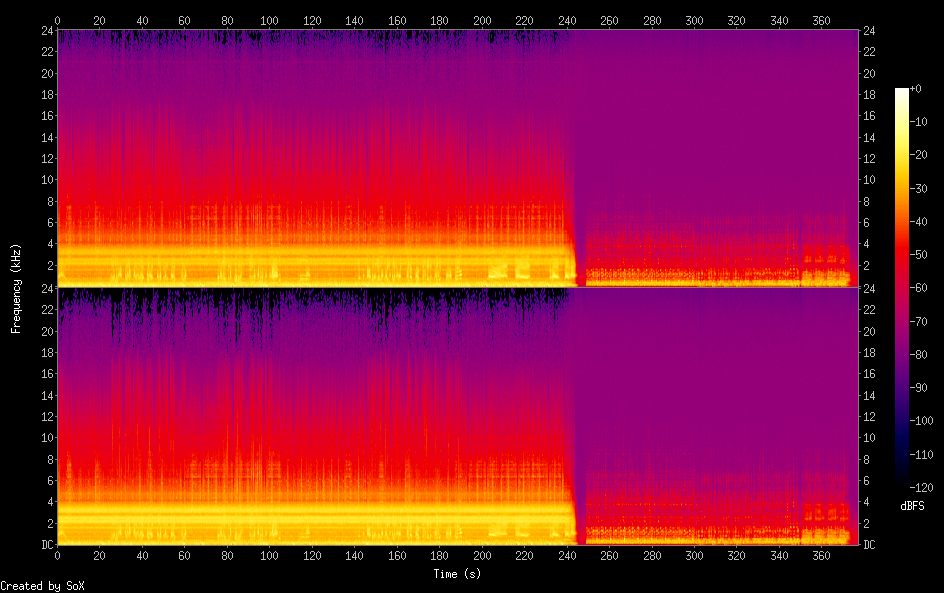This screenshot has width=944, height=593.
Task: Click '100' on the bottom time axis
Action: [x=269, y=556]
